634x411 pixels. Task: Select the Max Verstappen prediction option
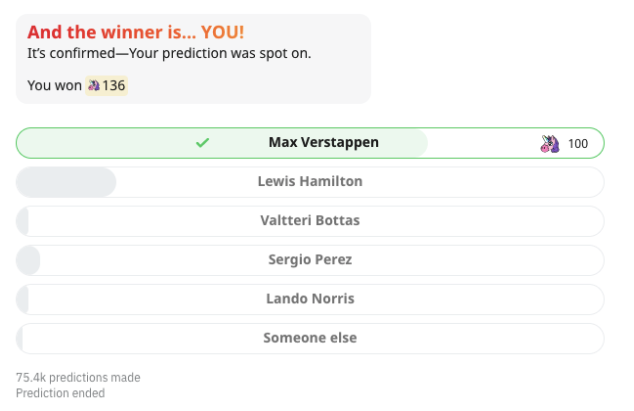click(323, 143)
